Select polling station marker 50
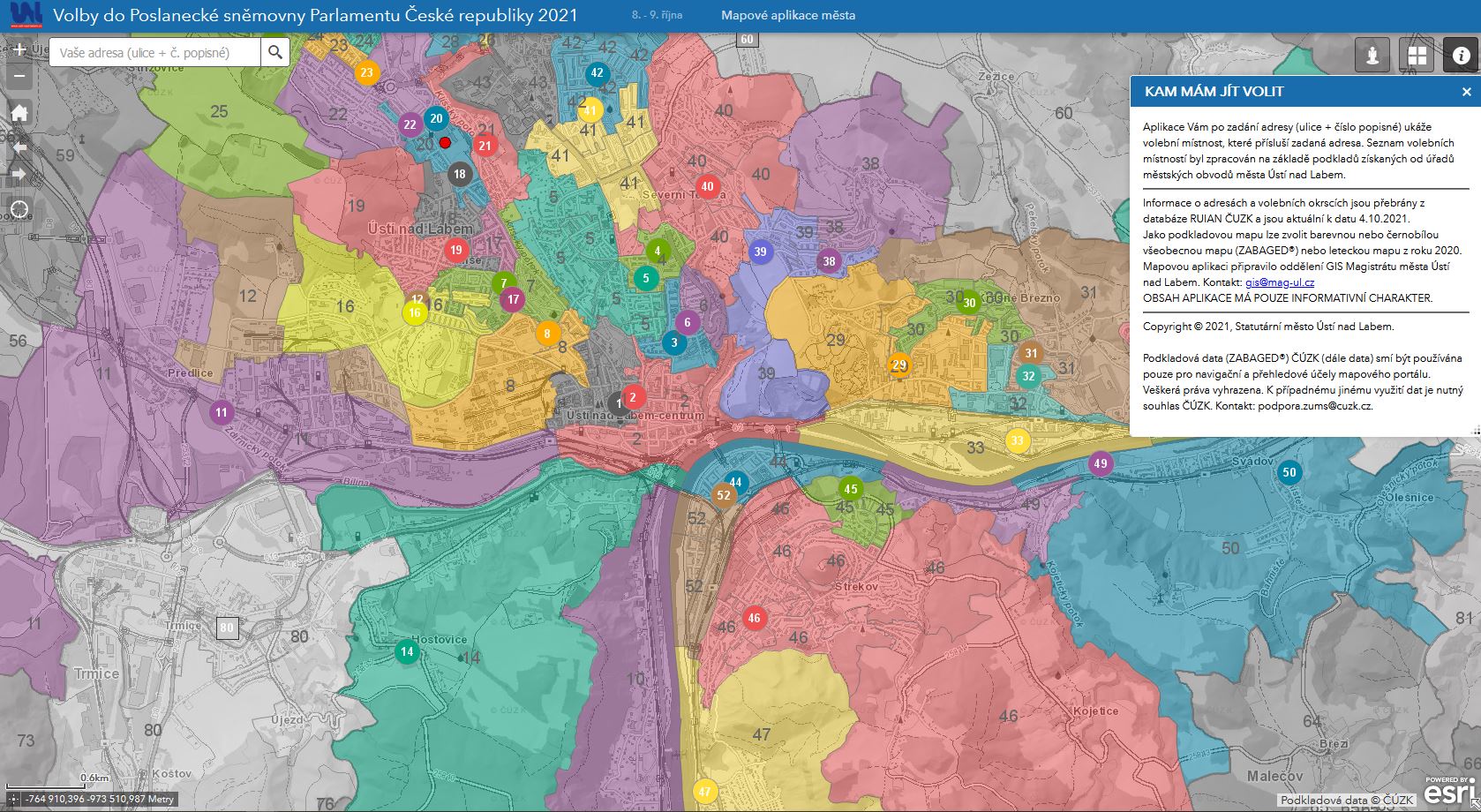Viewport: 1481px width, 812px height. click(1289, 472)
